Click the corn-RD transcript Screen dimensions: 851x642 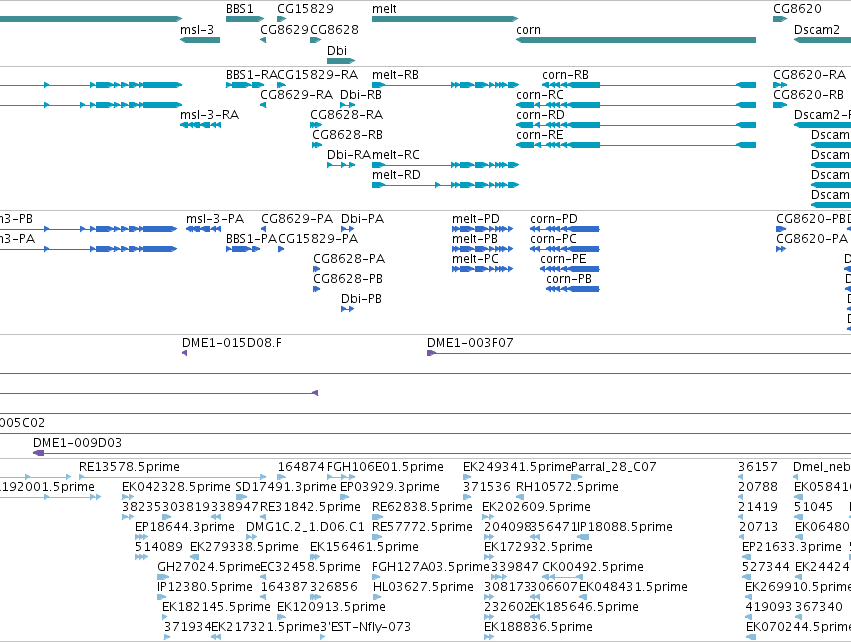click(x=636, y=125)
